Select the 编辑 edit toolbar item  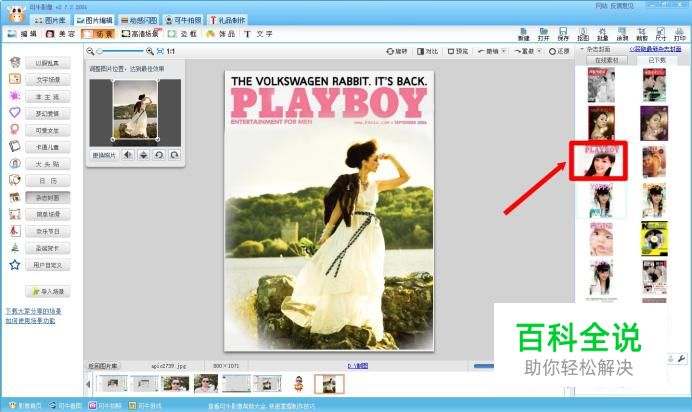[22, 34]
